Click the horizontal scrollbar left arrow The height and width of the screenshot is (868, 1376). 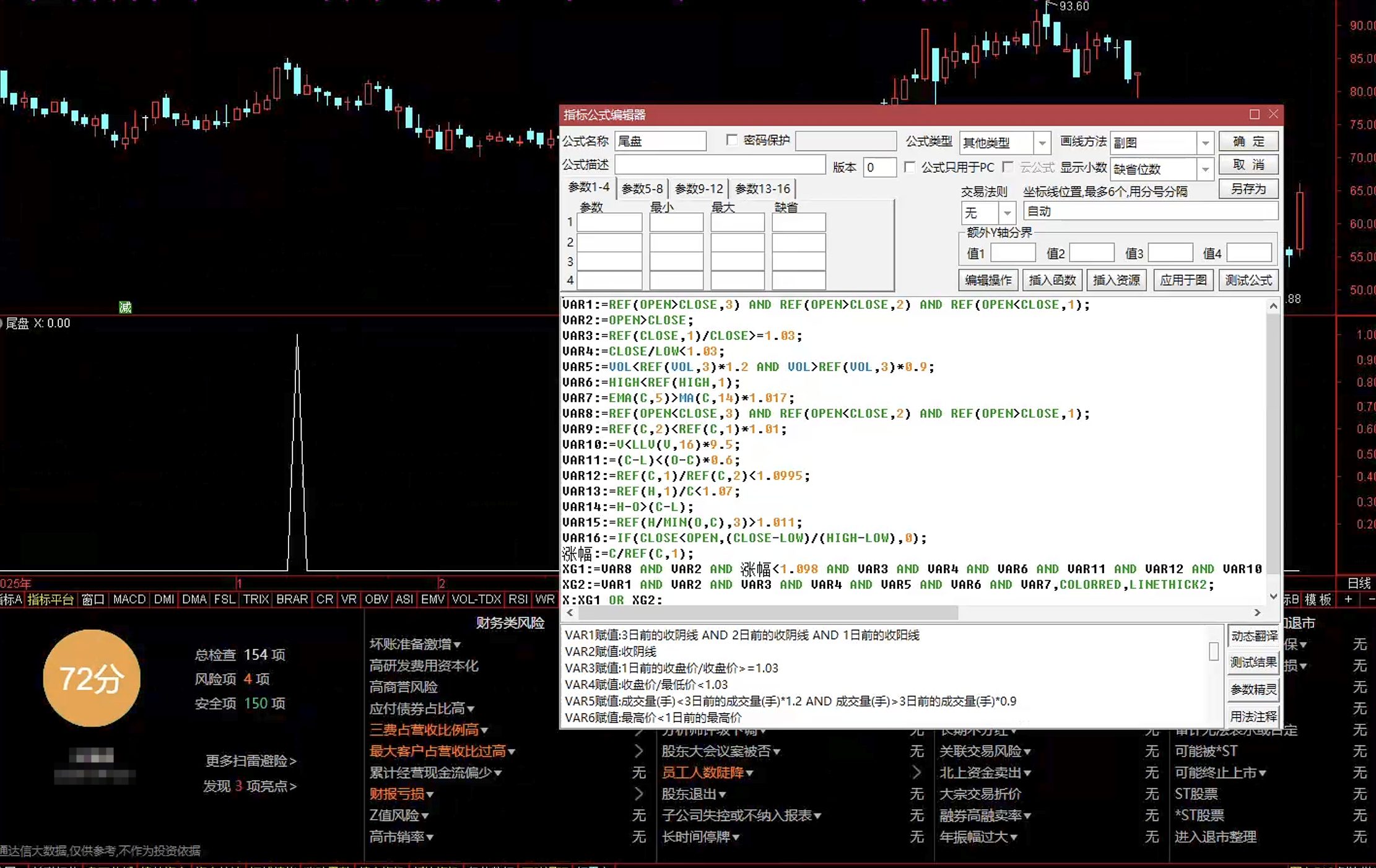(570, 612)
